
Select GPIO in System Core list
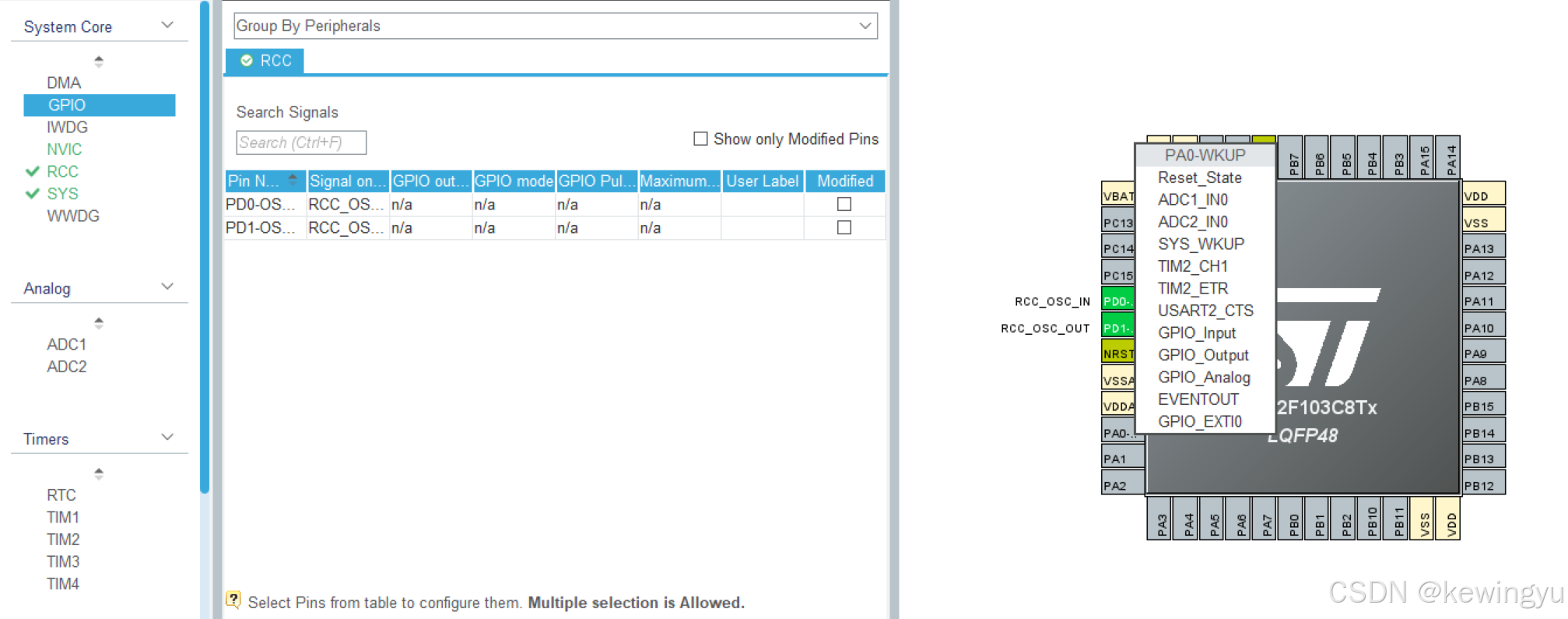(100, 105)
